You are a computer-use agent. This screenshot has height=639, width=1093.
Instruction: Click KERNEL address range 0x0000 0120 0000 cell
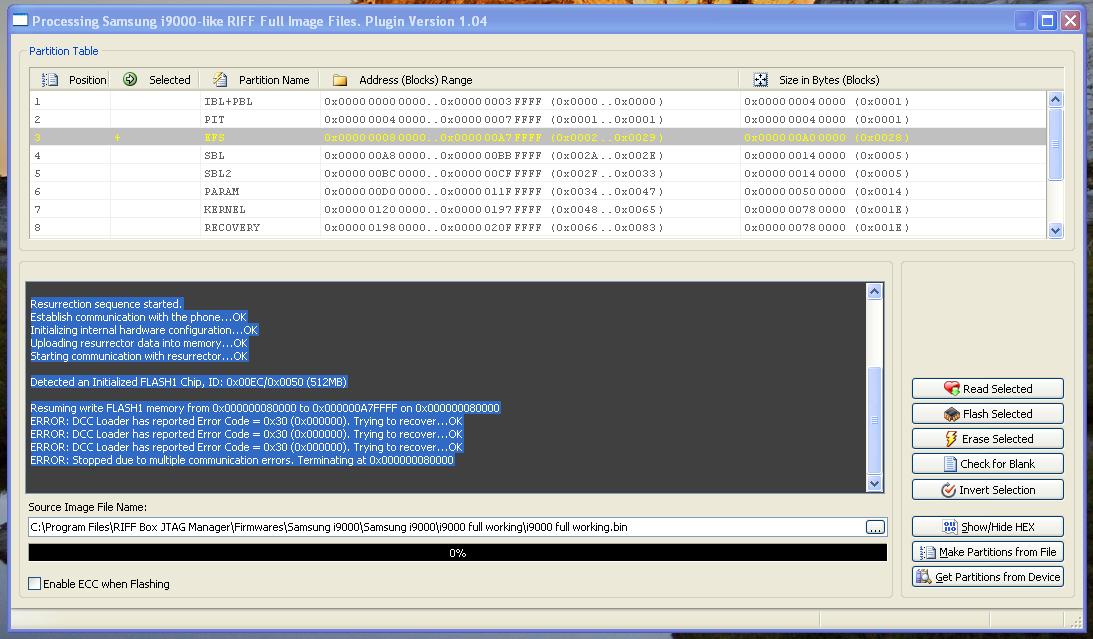point(494,210)
